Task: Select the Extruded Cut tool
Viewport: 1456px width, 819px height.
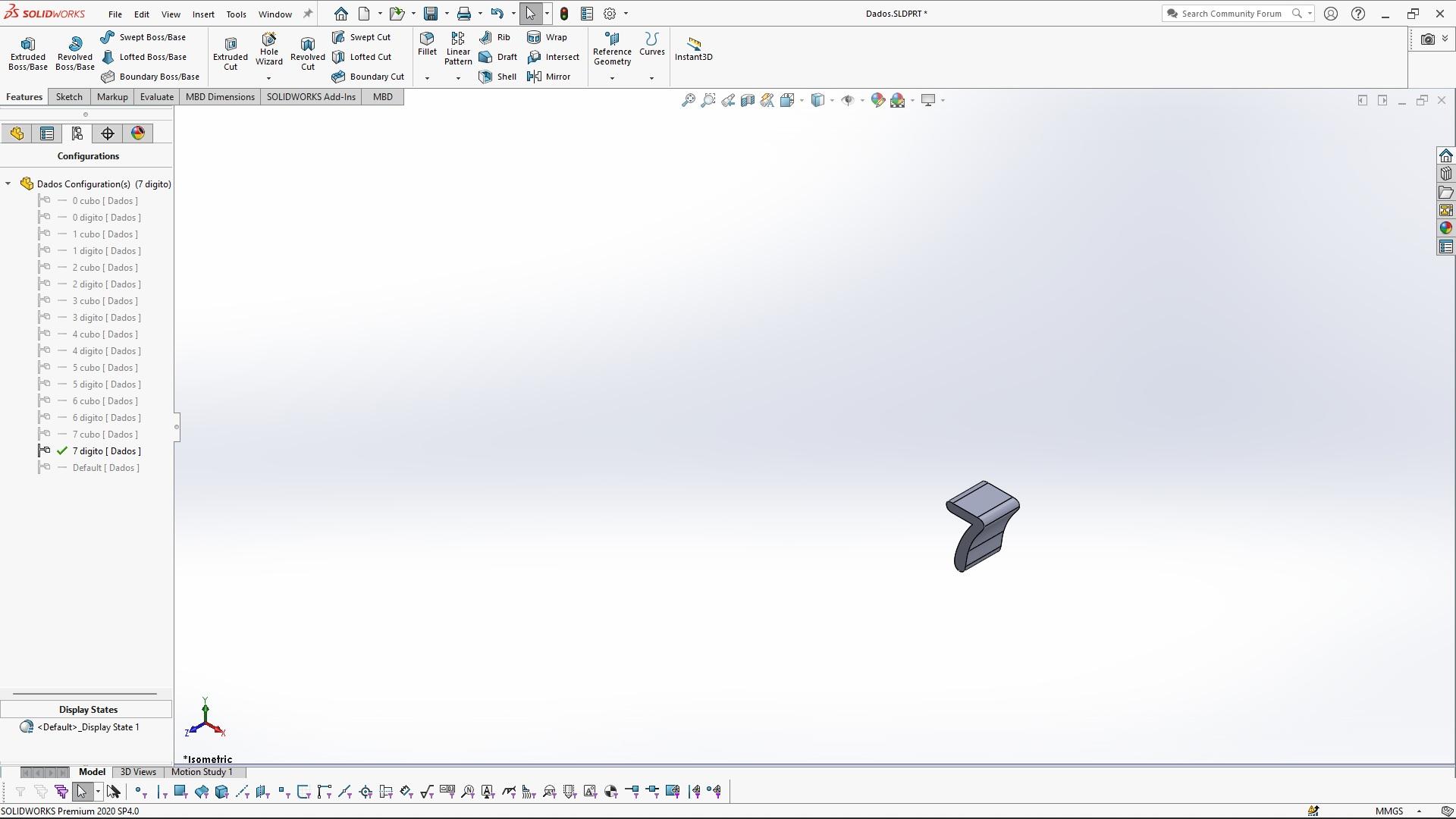Action: 231,53
